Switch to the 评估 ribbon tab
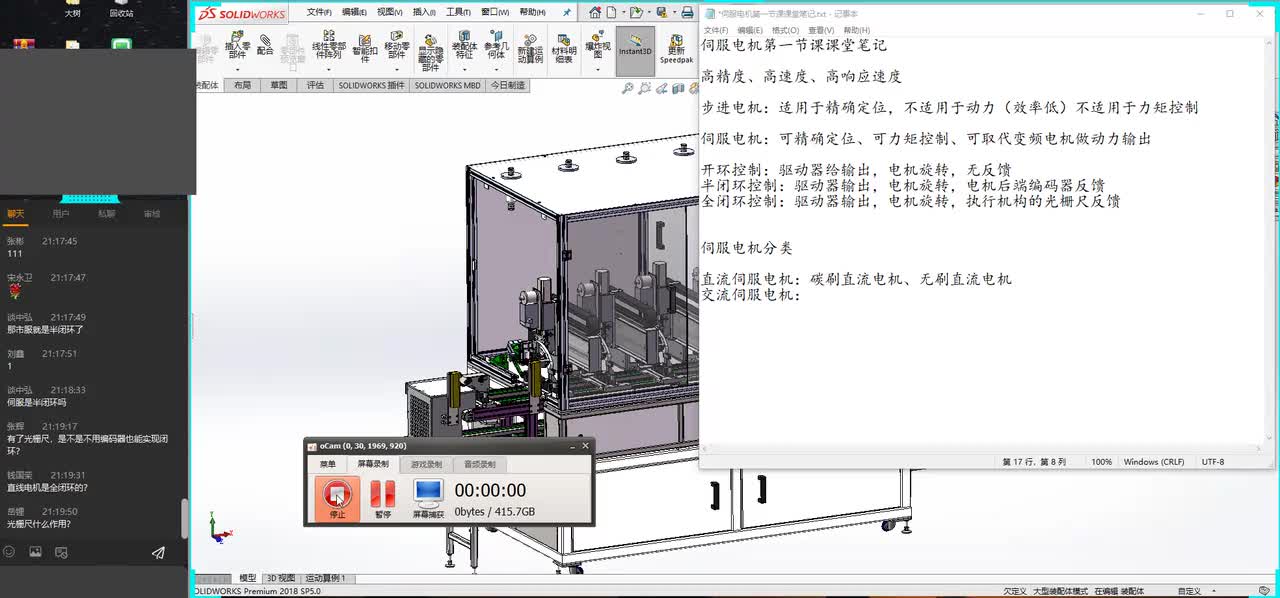 click(x=315, y=86)
